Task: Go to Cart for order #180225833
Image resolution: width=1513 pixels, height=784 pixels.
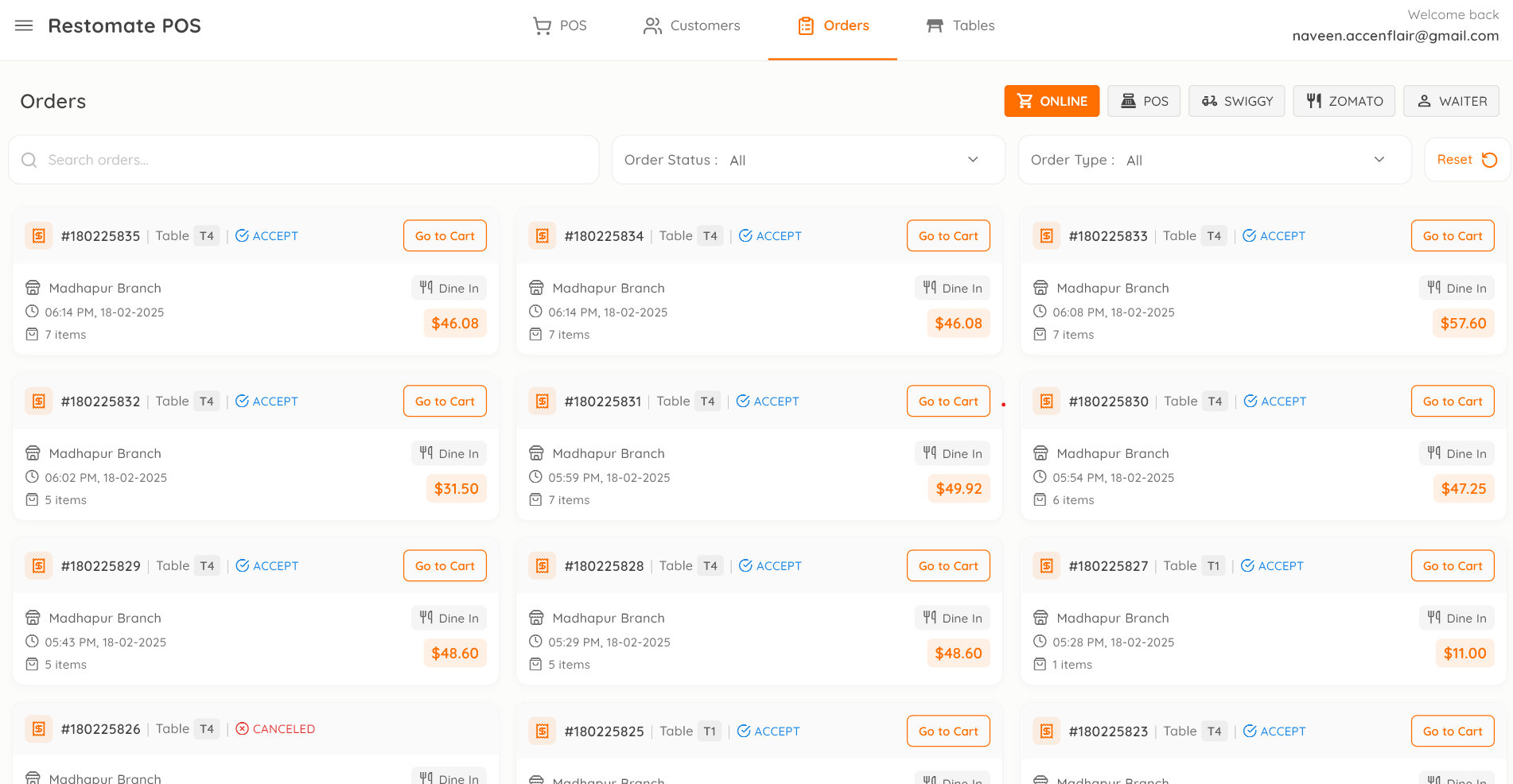Action: click(1453, 235)
